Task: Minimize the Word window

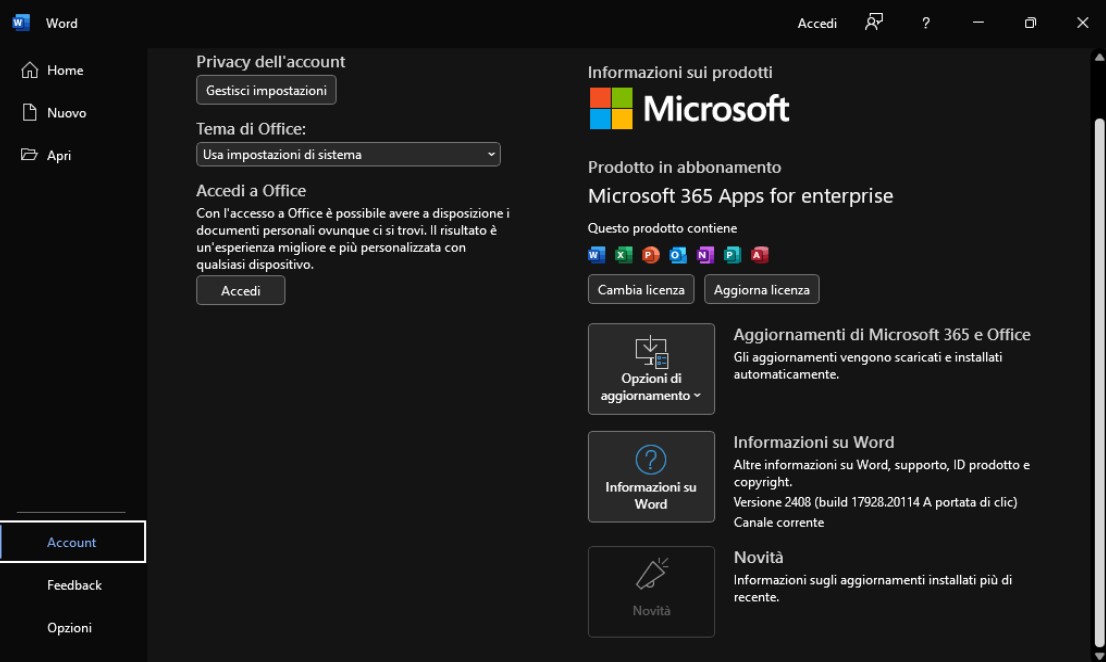Action: point(978,23)
